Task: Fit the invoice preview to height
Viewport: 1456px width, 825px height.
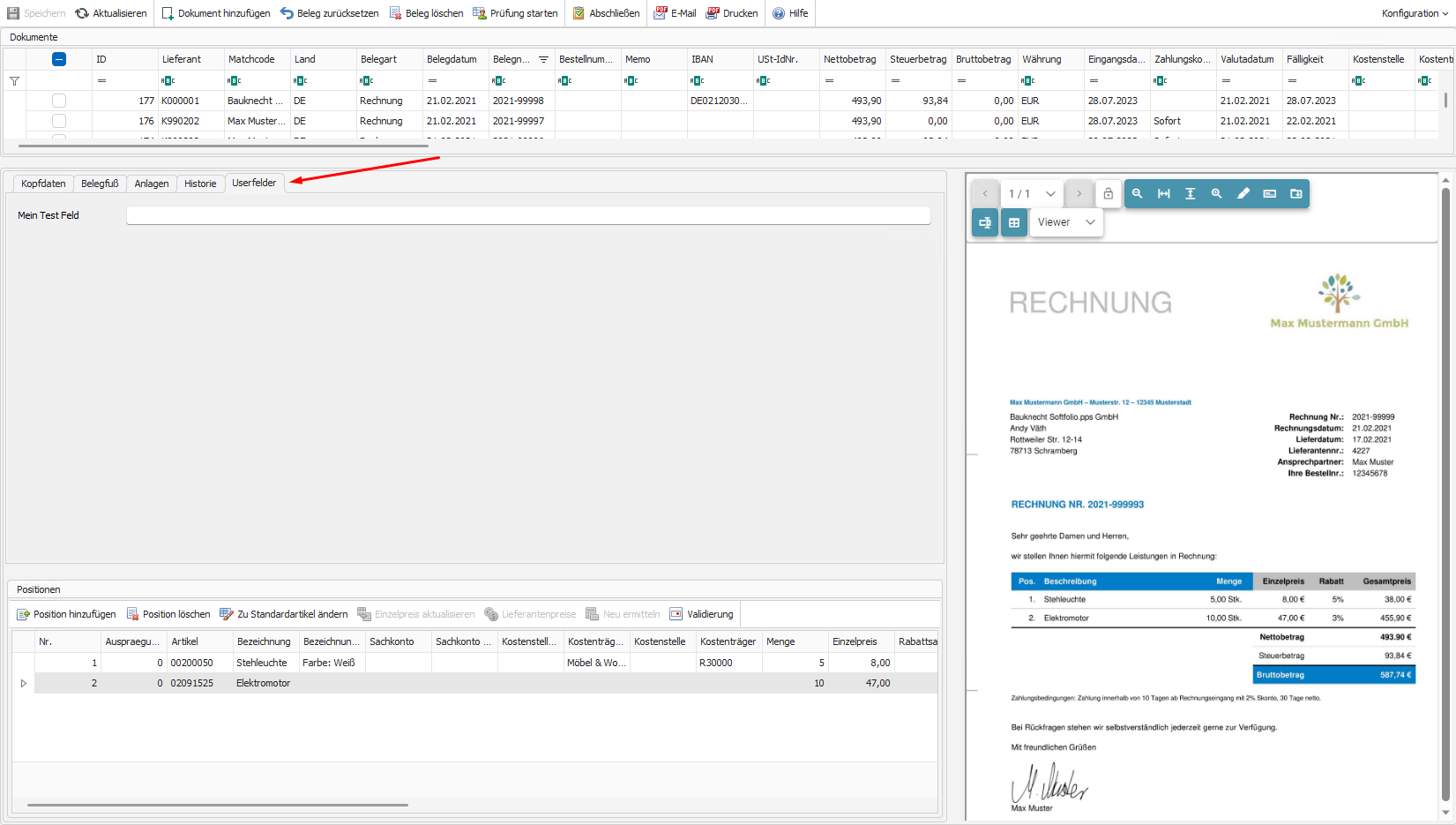Action: tap(1190, 194)
